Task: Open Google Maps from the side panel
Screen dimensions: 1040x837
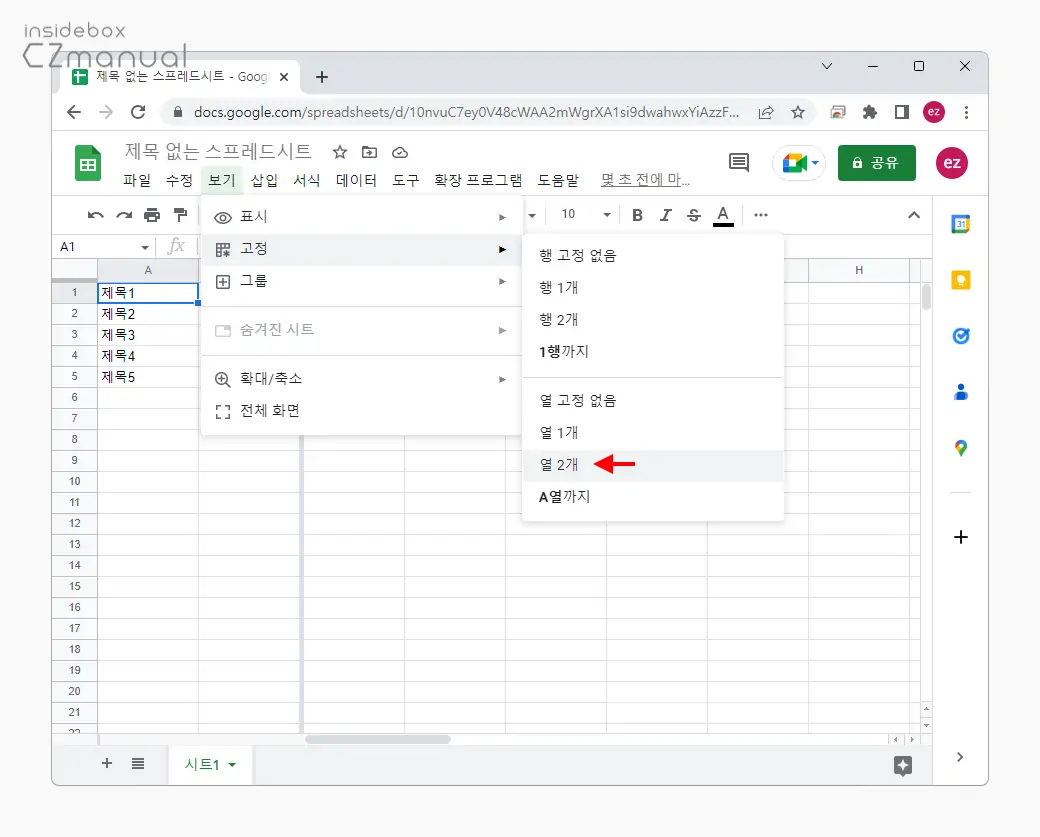Action: pyautogui.click(x=960, y=448)
